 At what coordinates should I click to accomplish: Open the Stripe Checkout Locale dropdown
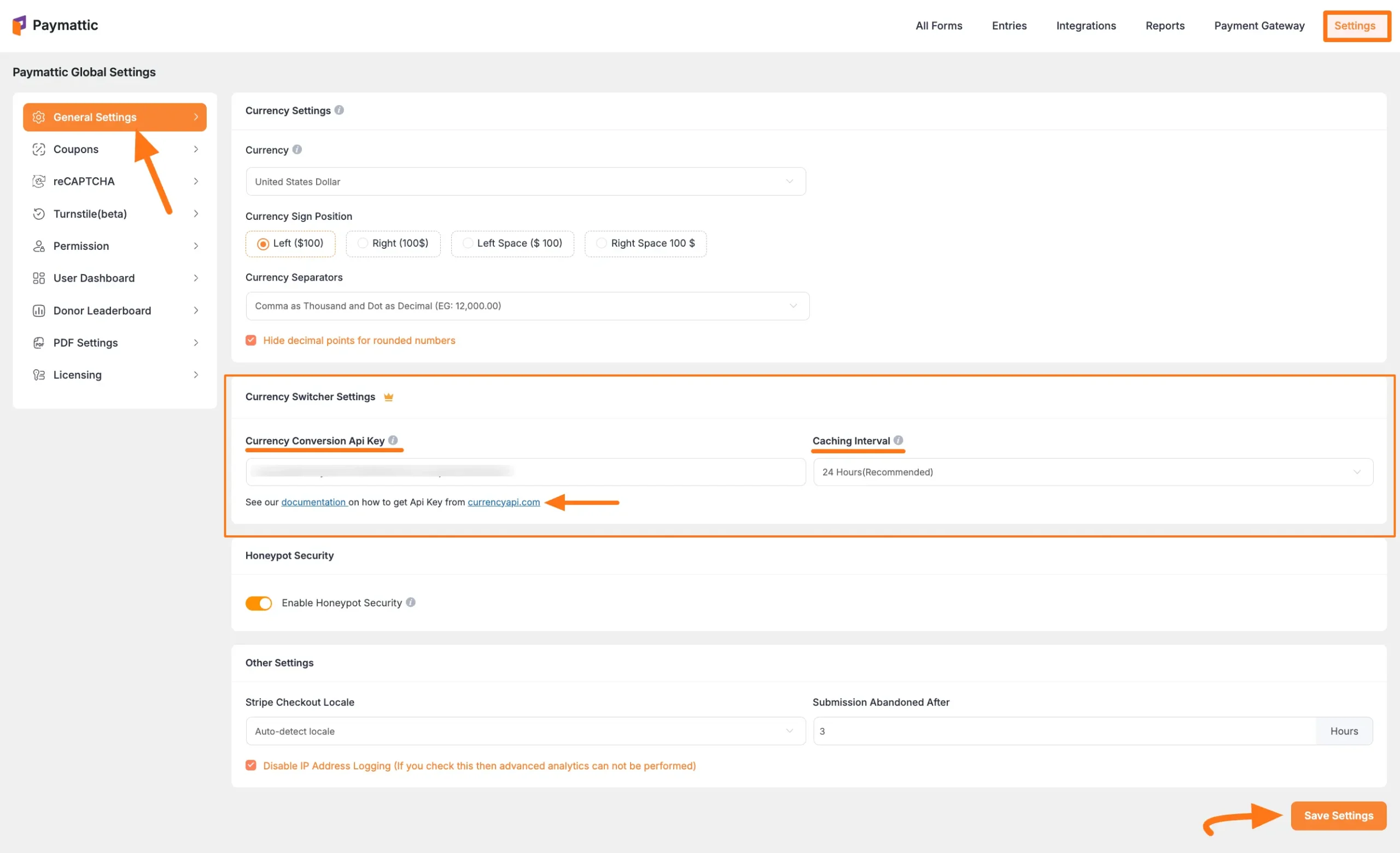524,731
